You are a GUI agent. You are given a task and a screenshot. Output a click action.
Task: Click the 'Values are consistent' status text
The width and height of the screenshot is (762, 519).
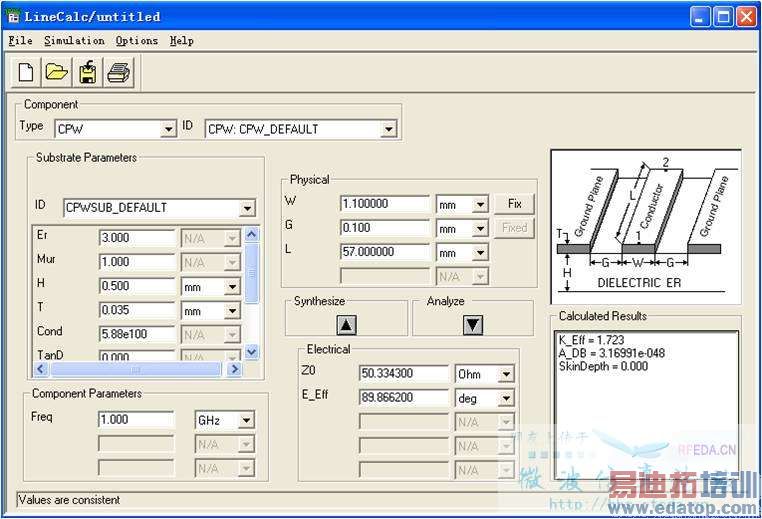click(69, 500)
